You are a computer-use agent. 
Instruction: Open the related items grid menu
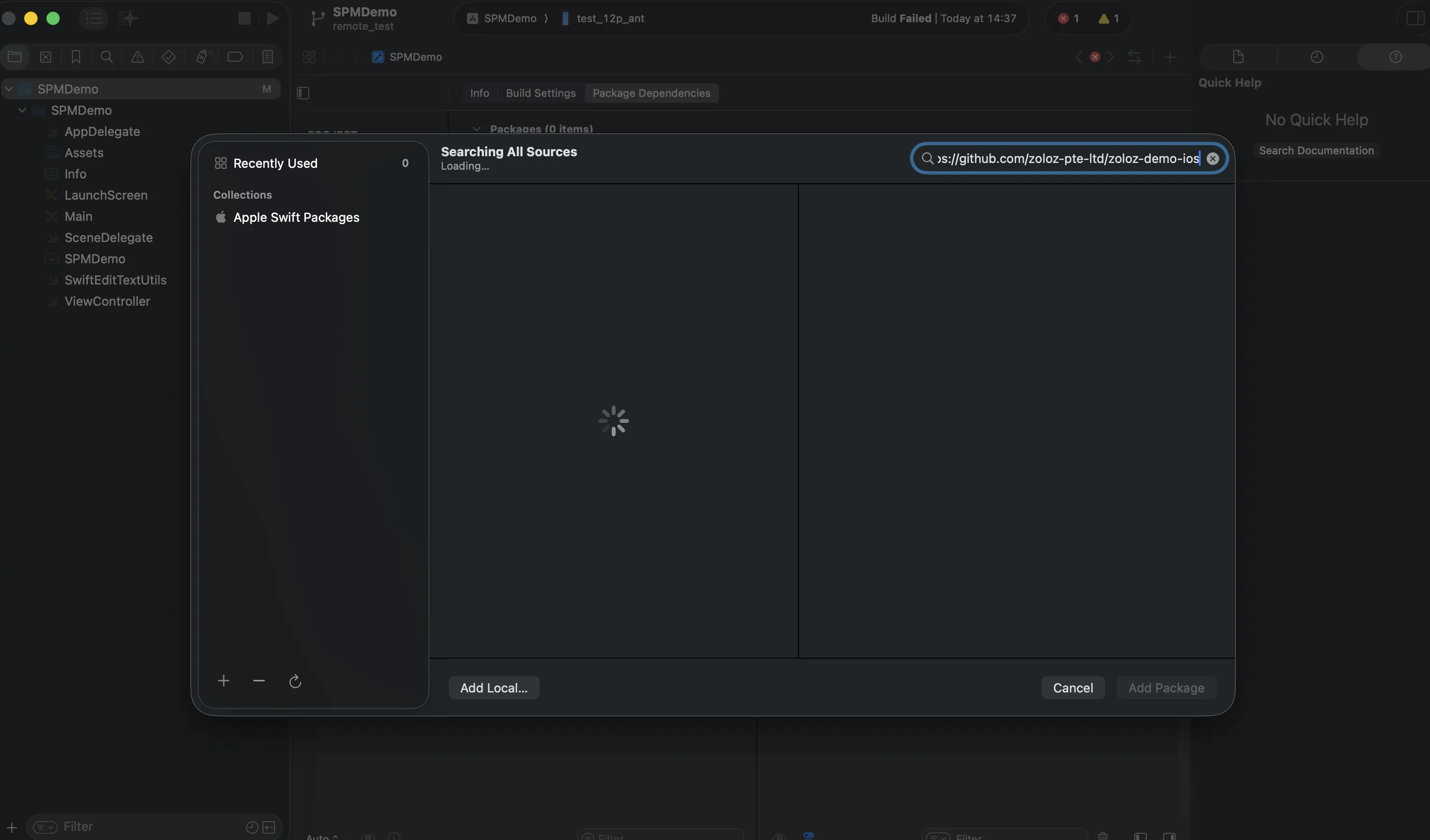[309, 57]
